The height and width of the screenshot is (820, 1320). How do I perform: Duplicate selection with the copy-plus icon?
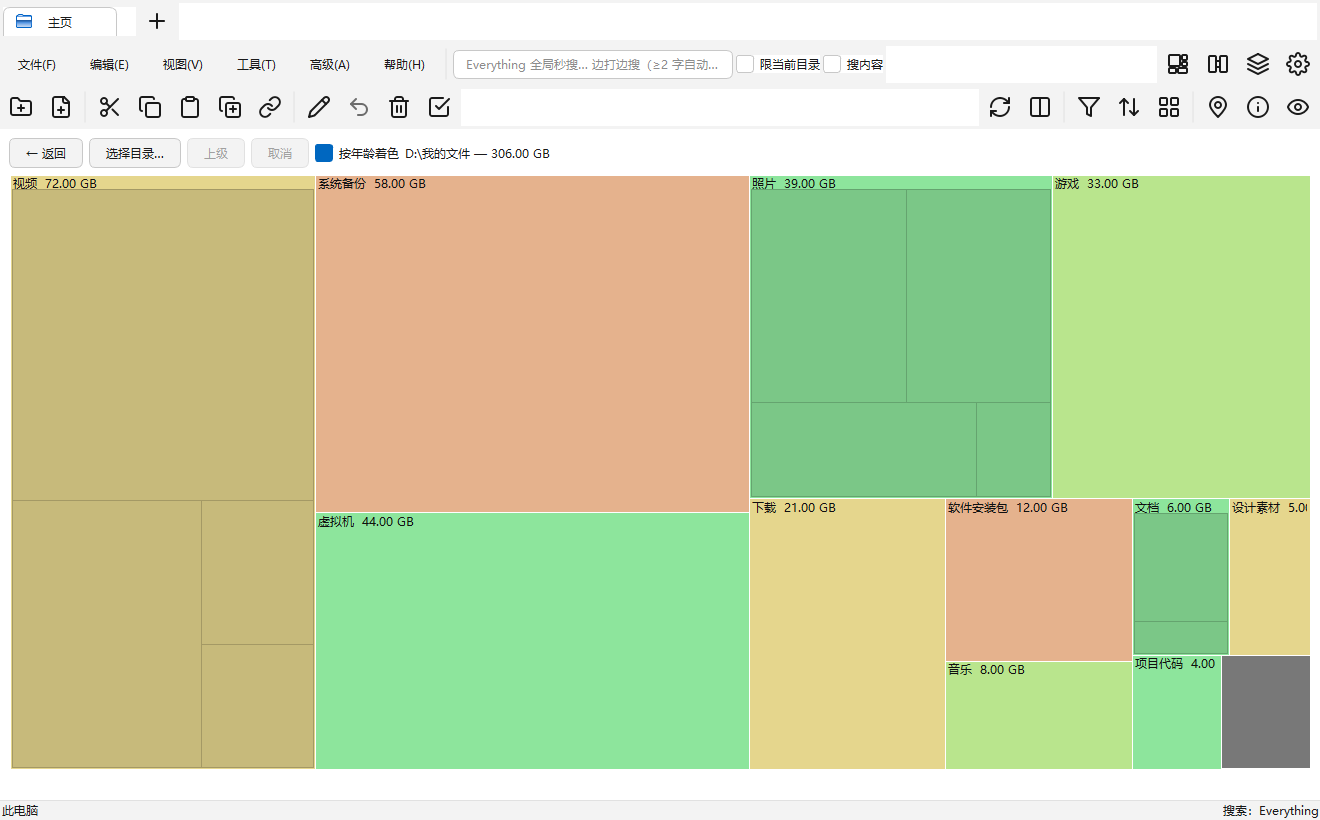point(230,107)
